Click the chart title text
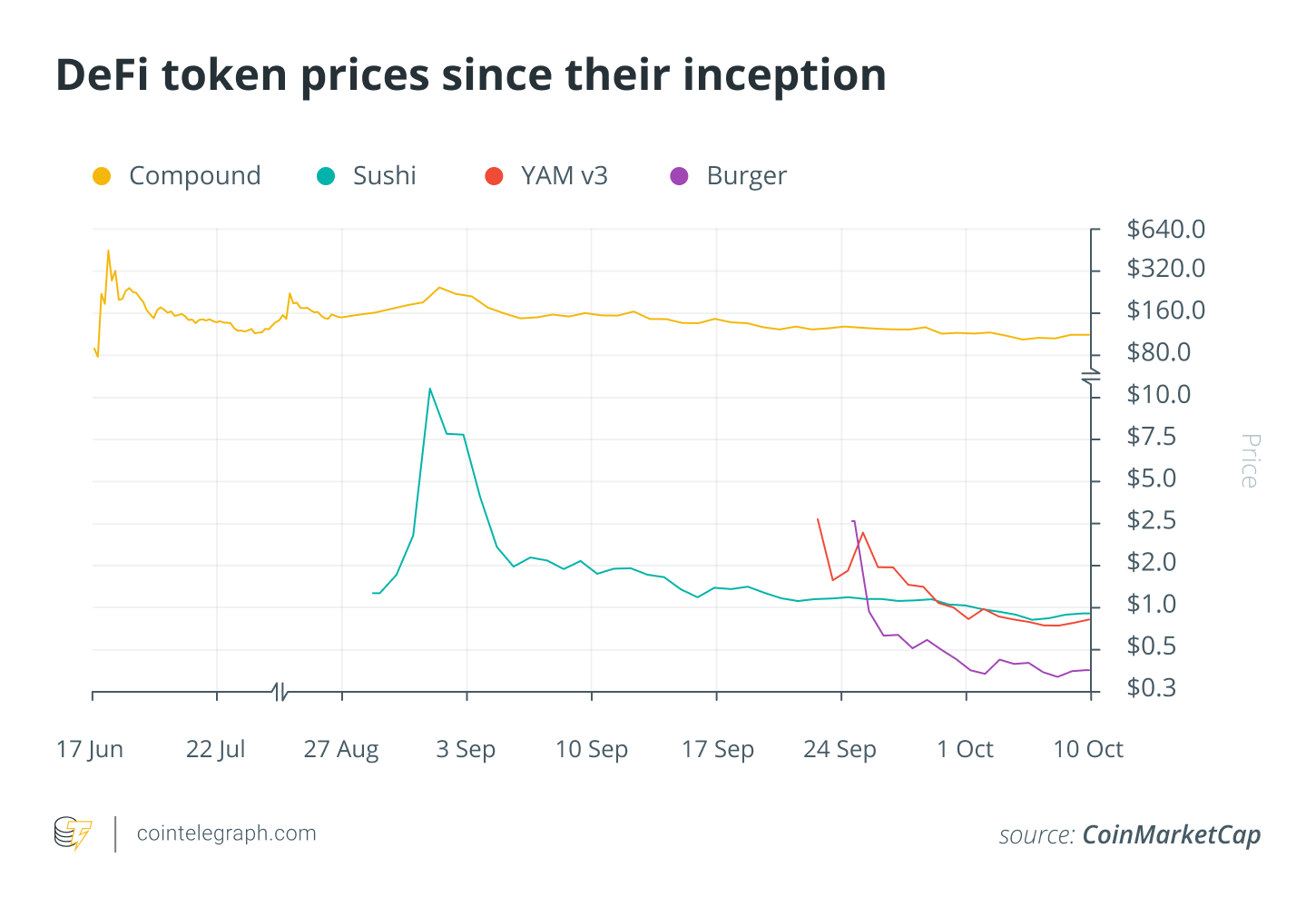This screenshot has height=907, width=1316. (471, 74)
